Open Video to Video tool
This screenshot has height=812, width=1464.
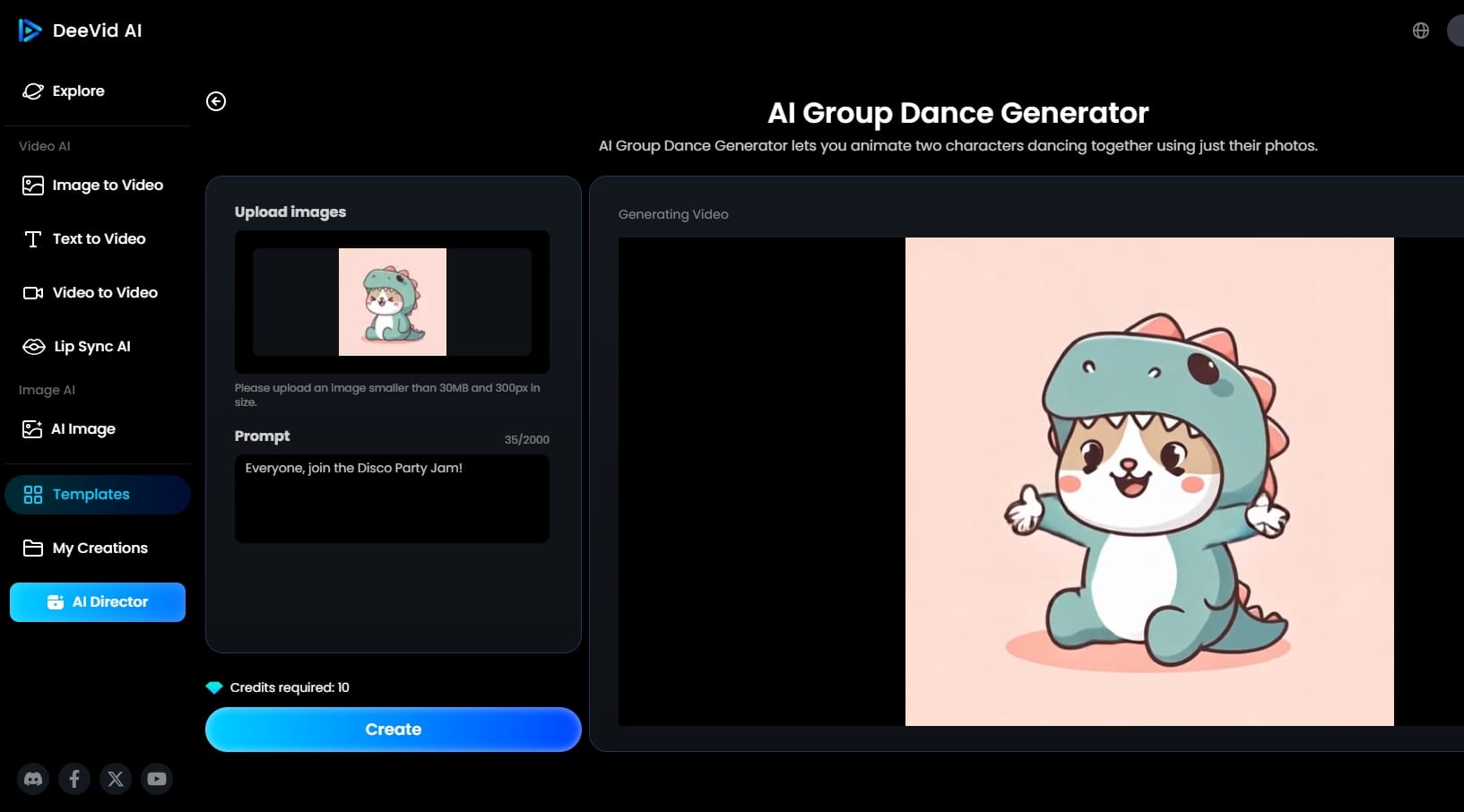point(104,293)
